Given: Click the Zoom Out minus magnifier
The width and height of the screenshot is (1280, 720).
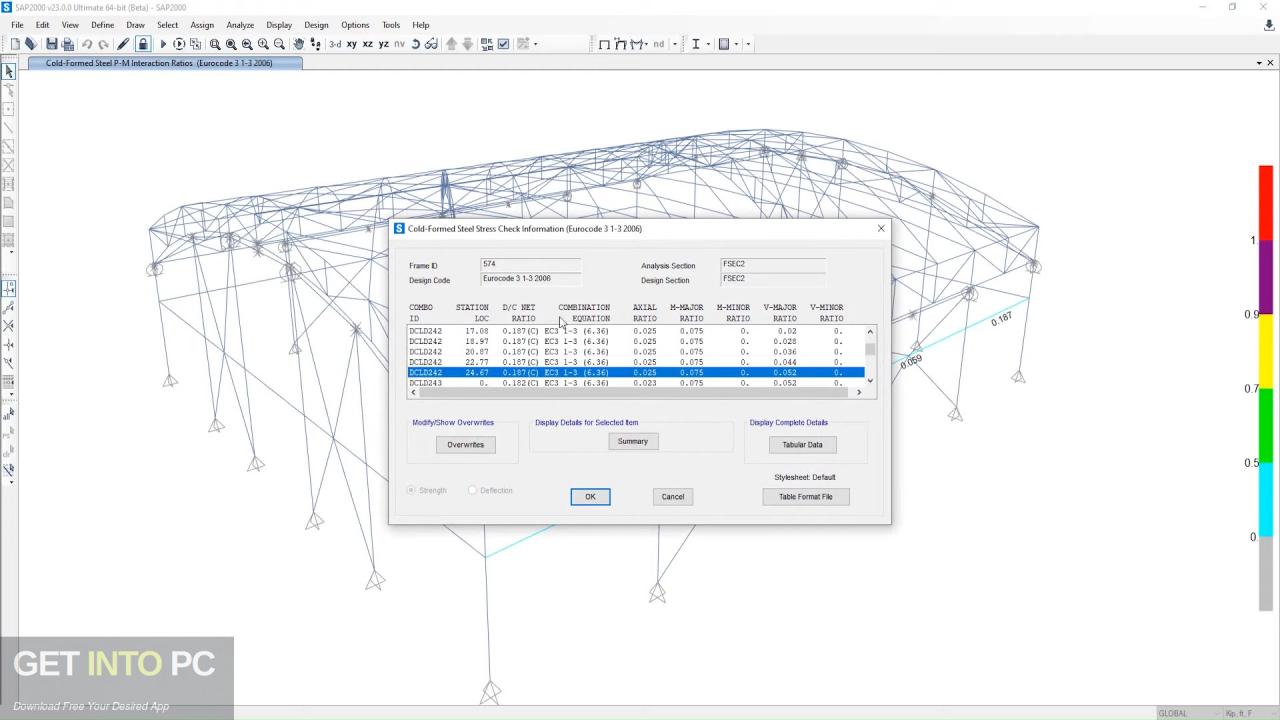Looking at the screenshot, I should coord(280,44).
